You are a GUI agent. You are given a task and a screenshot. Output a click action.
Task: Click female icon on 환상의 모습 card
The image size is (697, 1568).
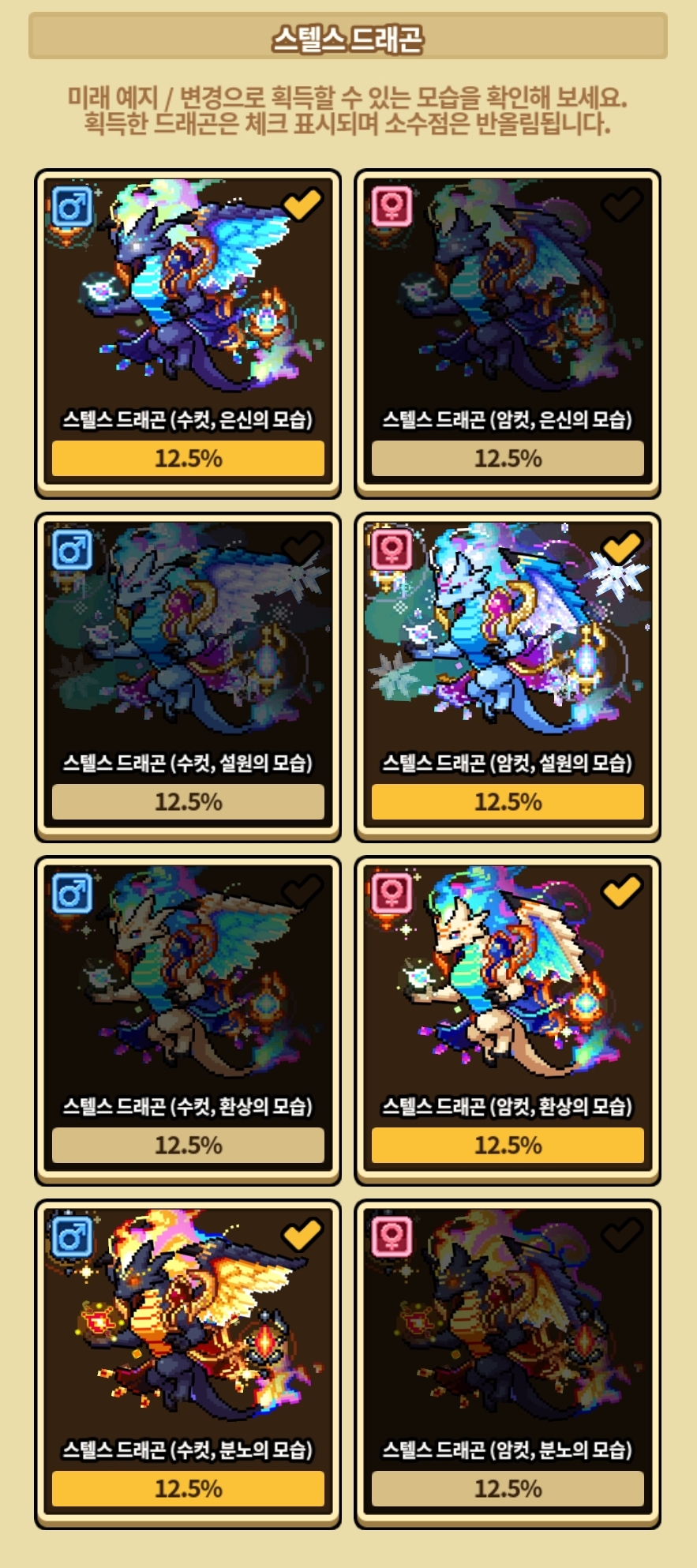coord(392,894)
